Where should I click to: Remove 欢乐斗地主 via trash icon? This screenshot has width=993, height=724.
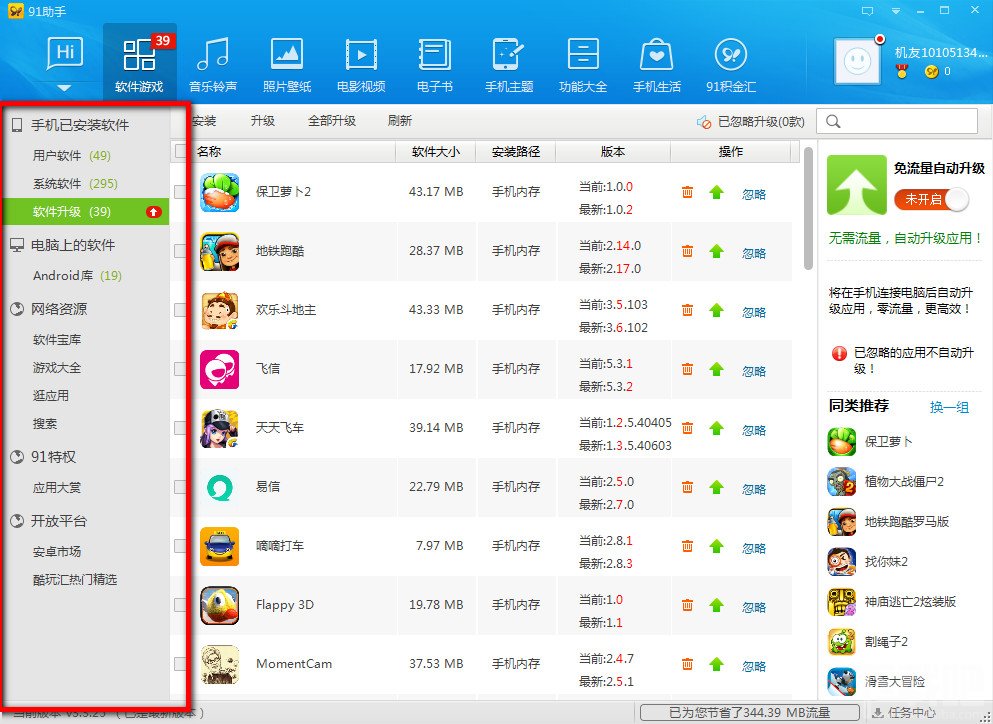pyautogui.click(x=687, y=310)
